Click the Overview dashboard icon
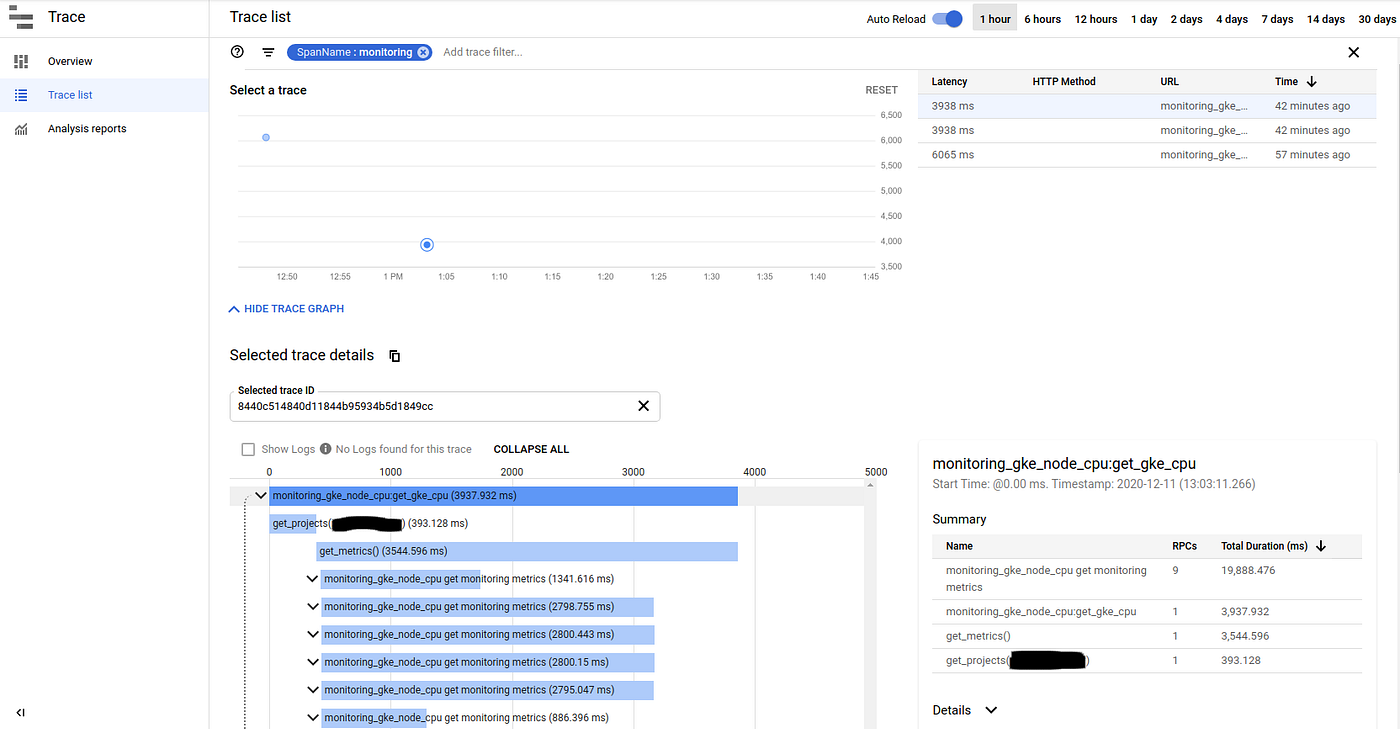 tap(21, 62)
